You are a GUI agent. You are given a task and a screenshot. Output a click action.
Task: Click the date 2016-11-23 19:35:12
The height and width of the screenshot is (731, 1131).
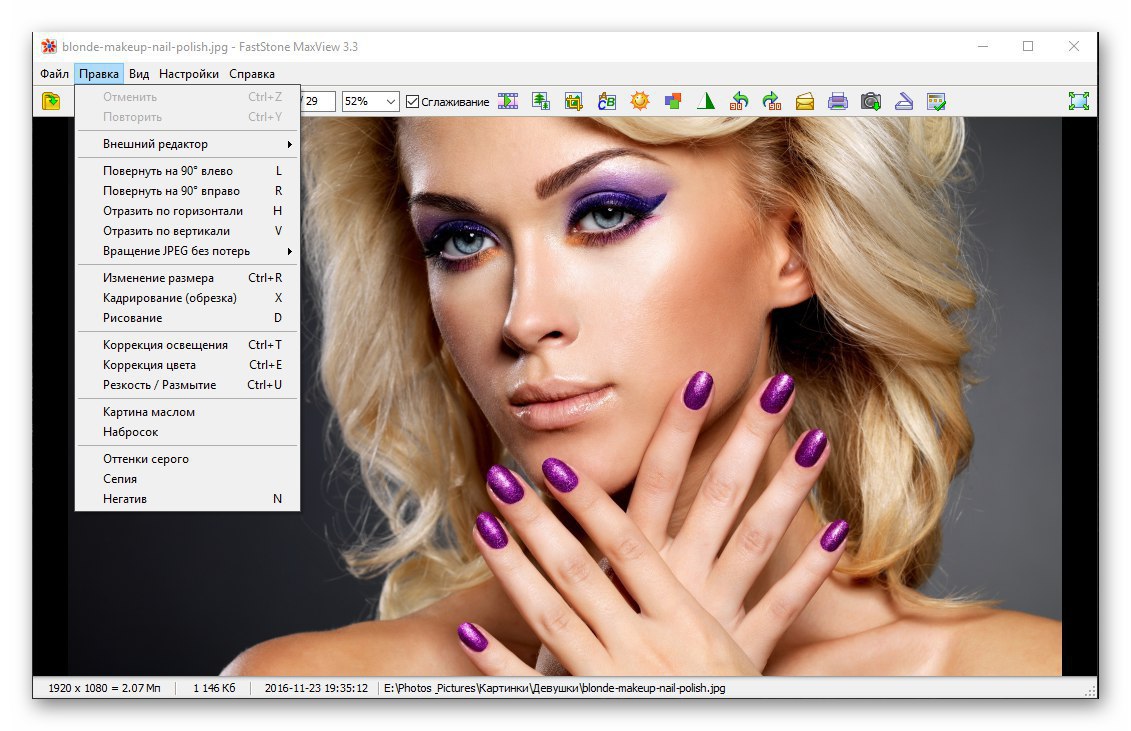[316, 688]
